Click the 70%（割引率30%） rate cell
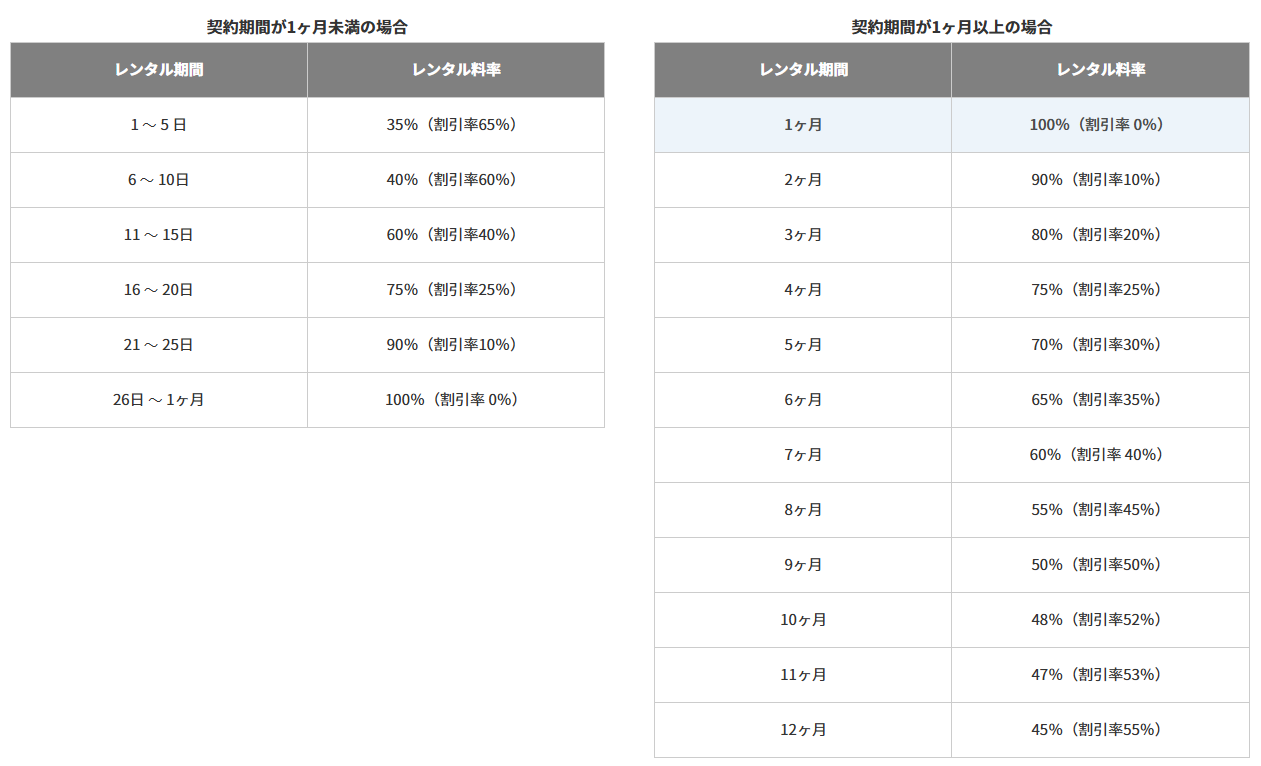This screenshot has height=766, width=1261. point(1100,345)
